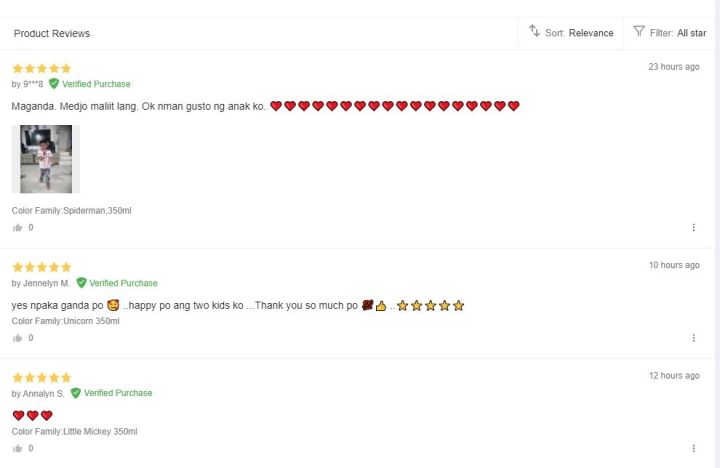
Task: Click five-star rating on first review
Action: coord(41,68)
